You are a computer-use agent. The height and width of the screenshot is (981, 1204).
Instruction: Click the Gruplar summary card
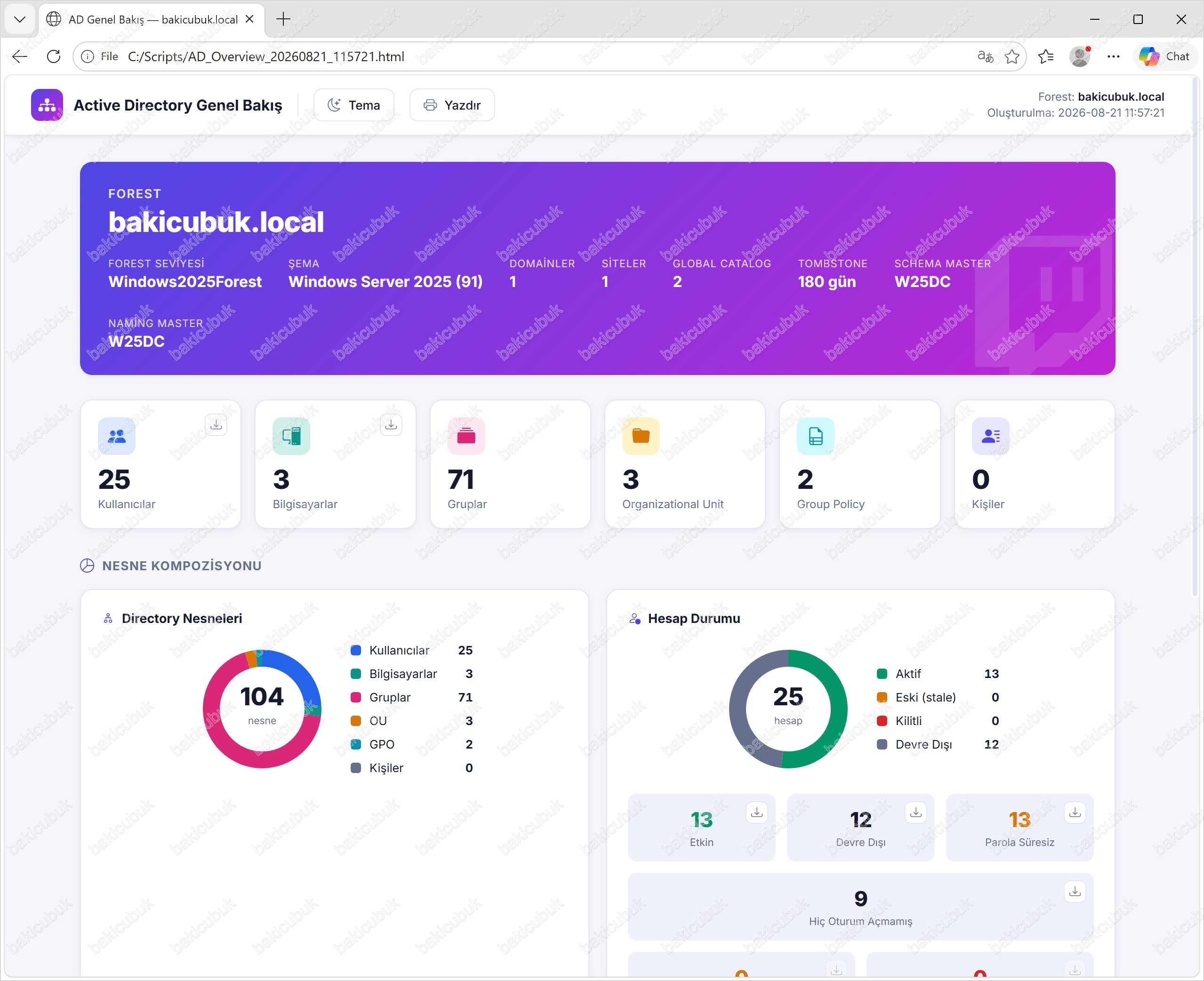510,464
